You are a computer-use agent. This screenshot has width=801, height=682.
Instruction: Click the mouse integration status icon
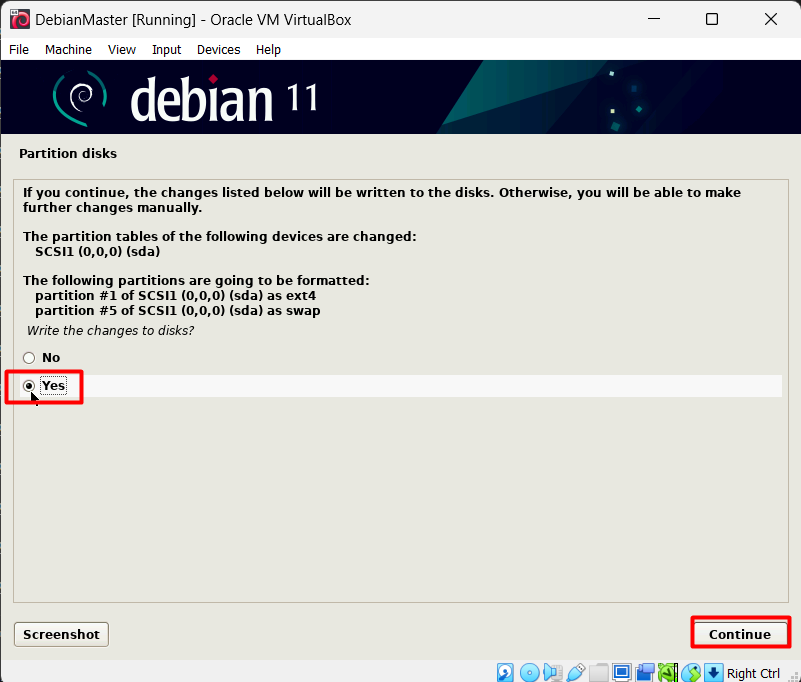691,673
